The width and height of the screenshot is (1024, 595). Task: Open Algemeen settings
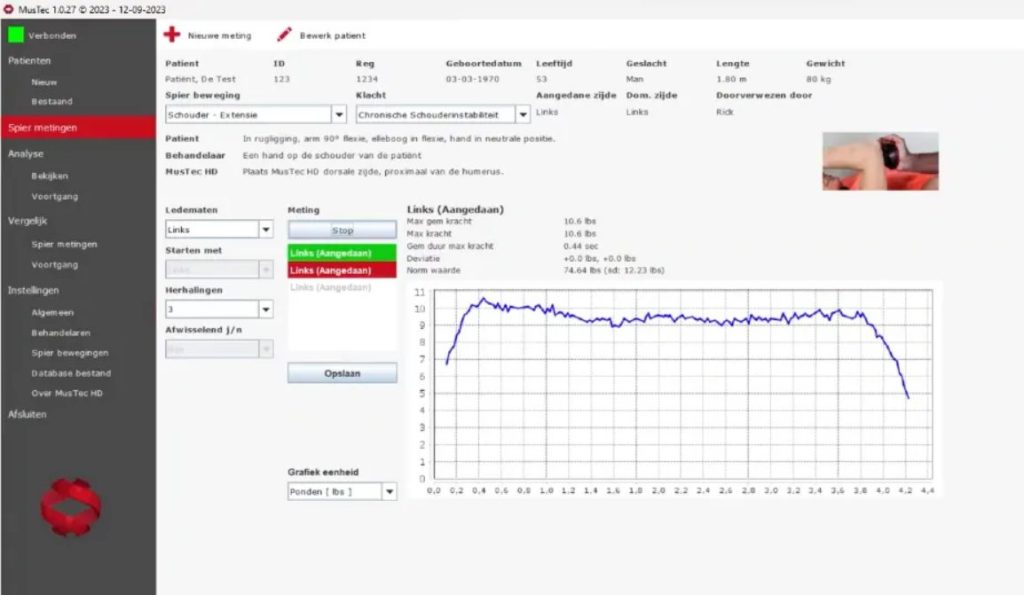[x=52, y=313]
